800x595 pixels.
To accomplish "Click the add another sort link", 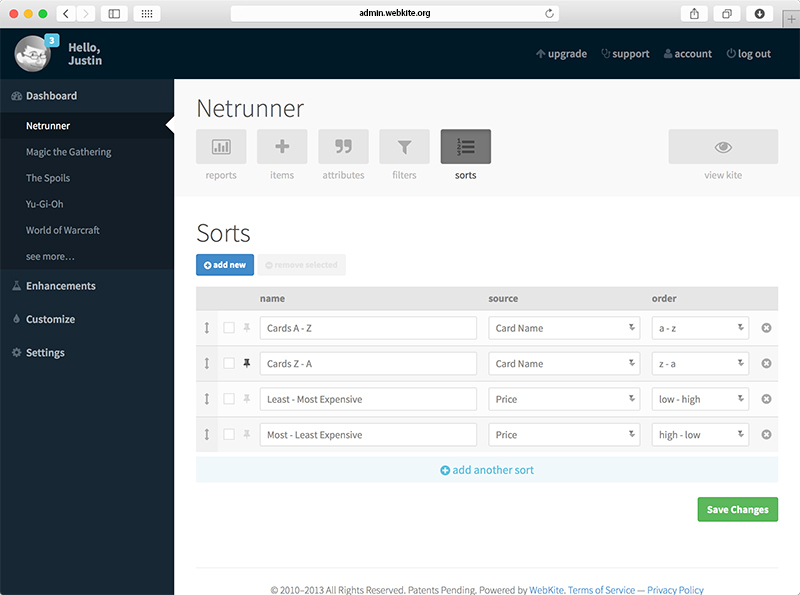I will [x=486, y=470].
